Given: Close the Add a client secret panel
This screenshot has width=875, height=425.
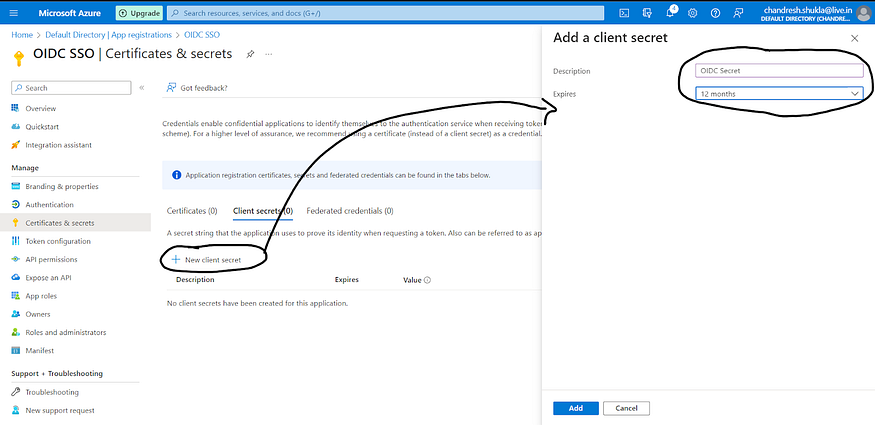Looking at the screenshot, I should 854,38.
